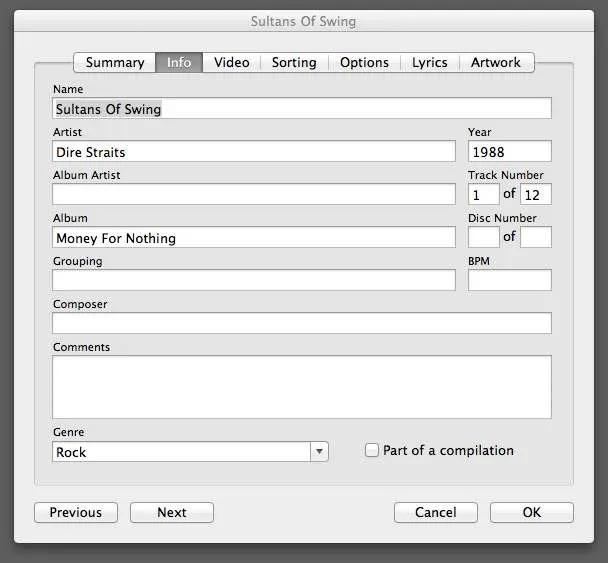Click the Name field with Sultans Of Swing
Screen dimensions: 608x563
click(301, 109)
